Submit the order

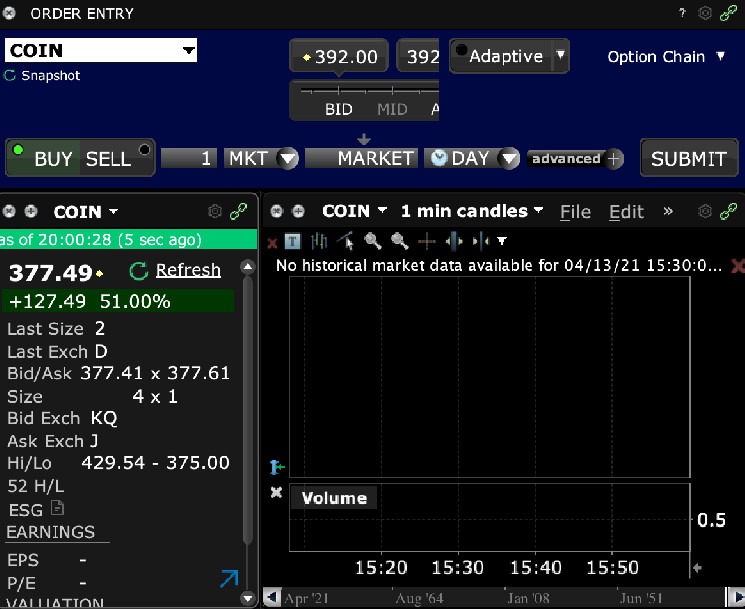click(x=689, y=159)
